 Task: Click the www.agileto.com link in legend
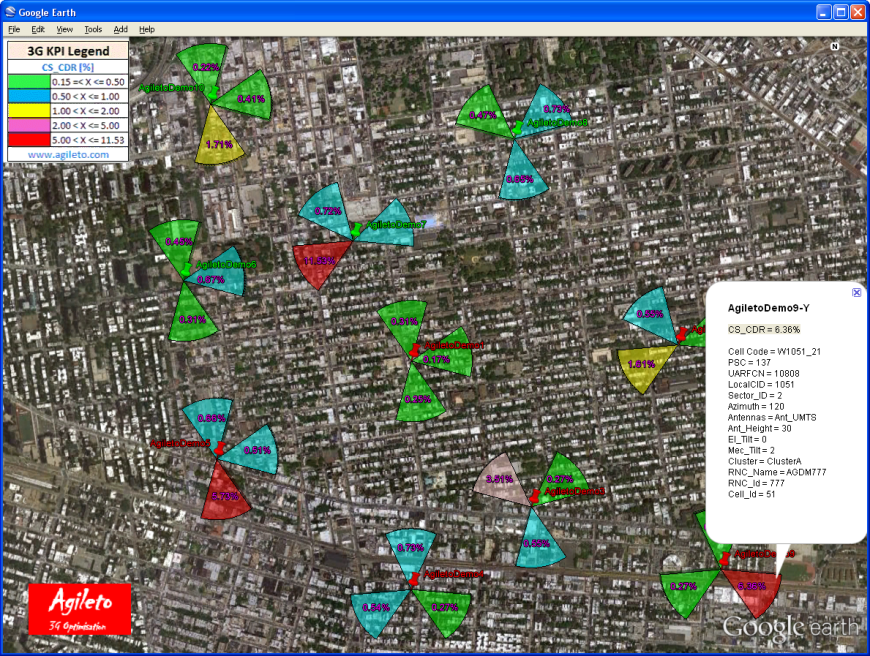tap(68, 155)
